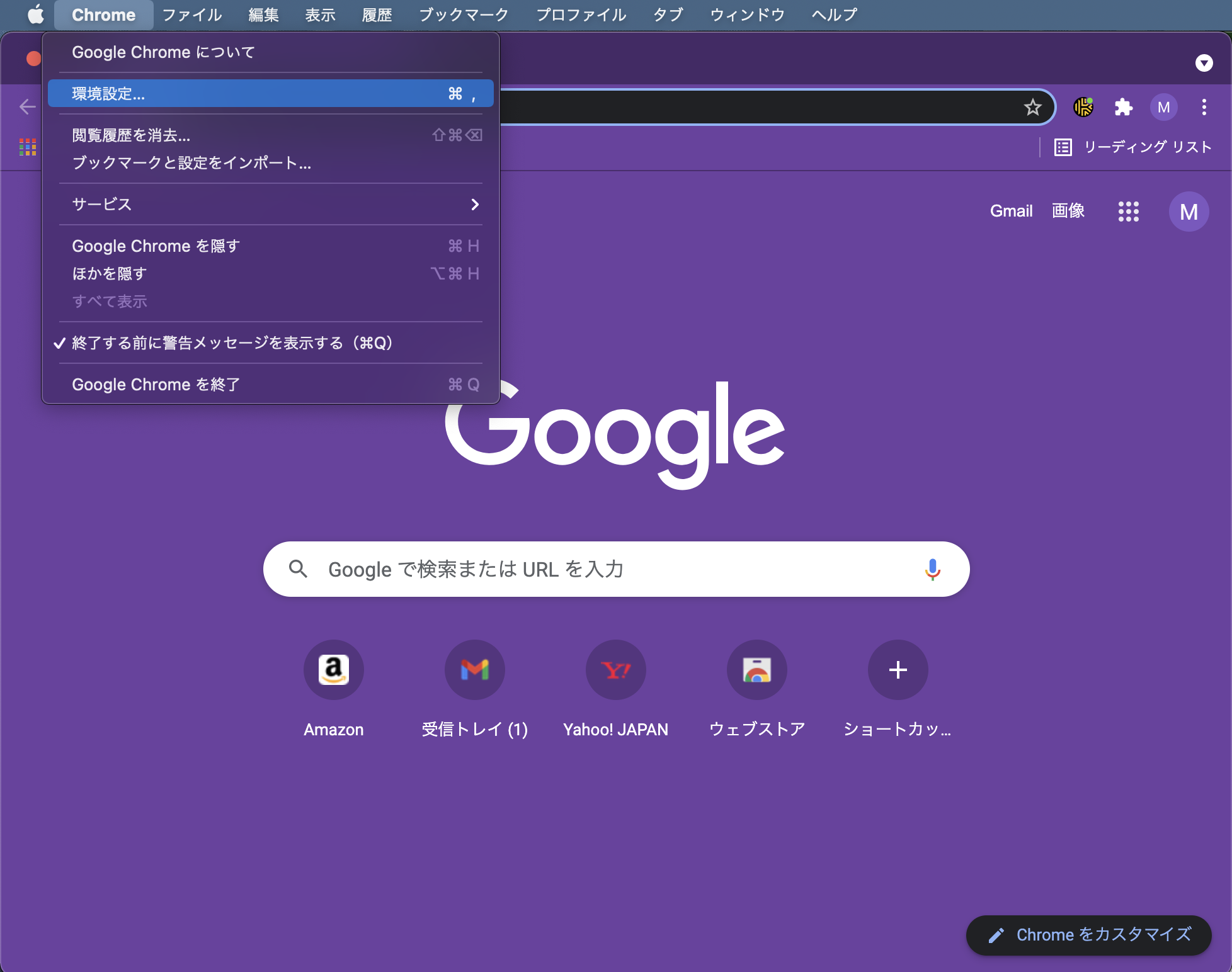This screenshot has width=1232, height=972.
Task: Add a new shortcut with the plus tile
Action: pos(897,670)
